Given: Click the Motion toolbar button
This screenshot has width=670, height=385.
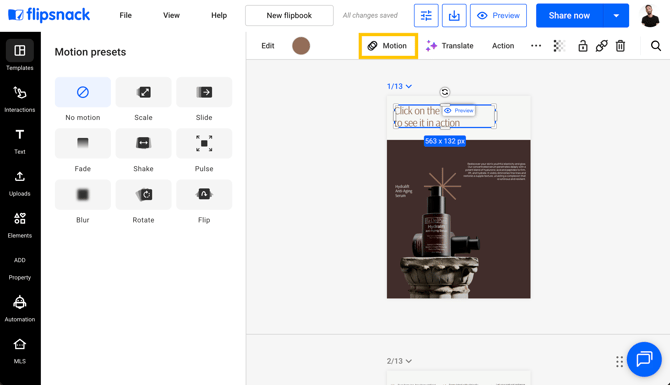Looking at the screenshot, I should click(388, 46).
